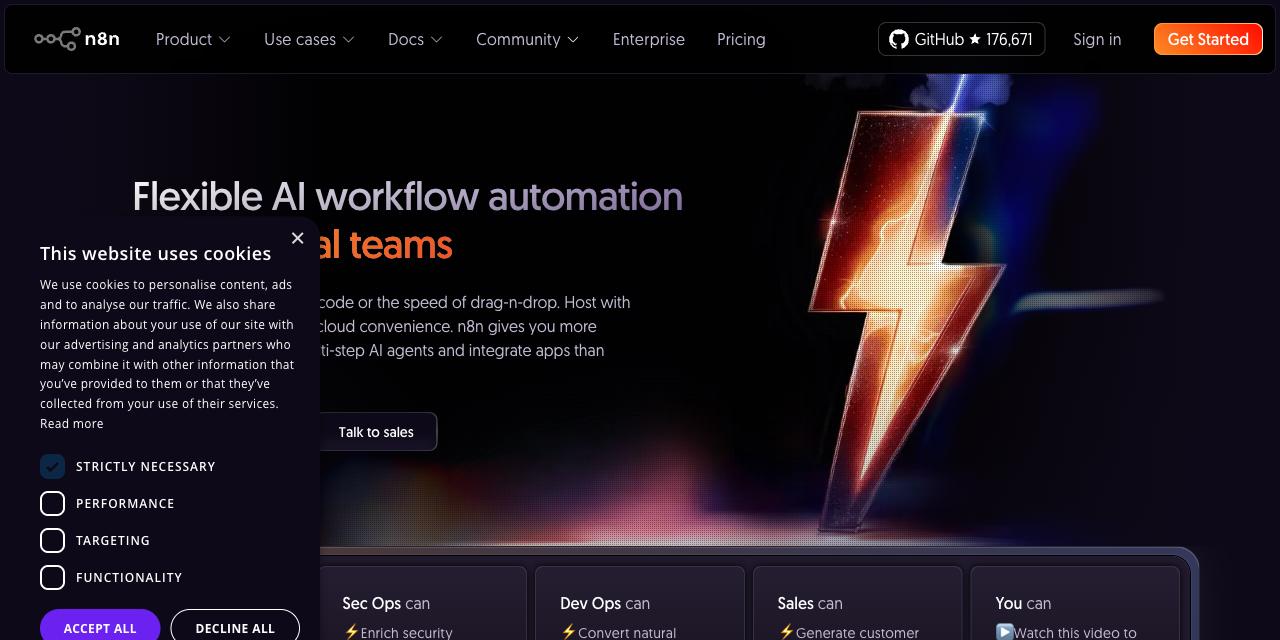This screenshot has width=1280, height=640.
Task: Expand the Community dropdown menu
Action: (527, 39)
